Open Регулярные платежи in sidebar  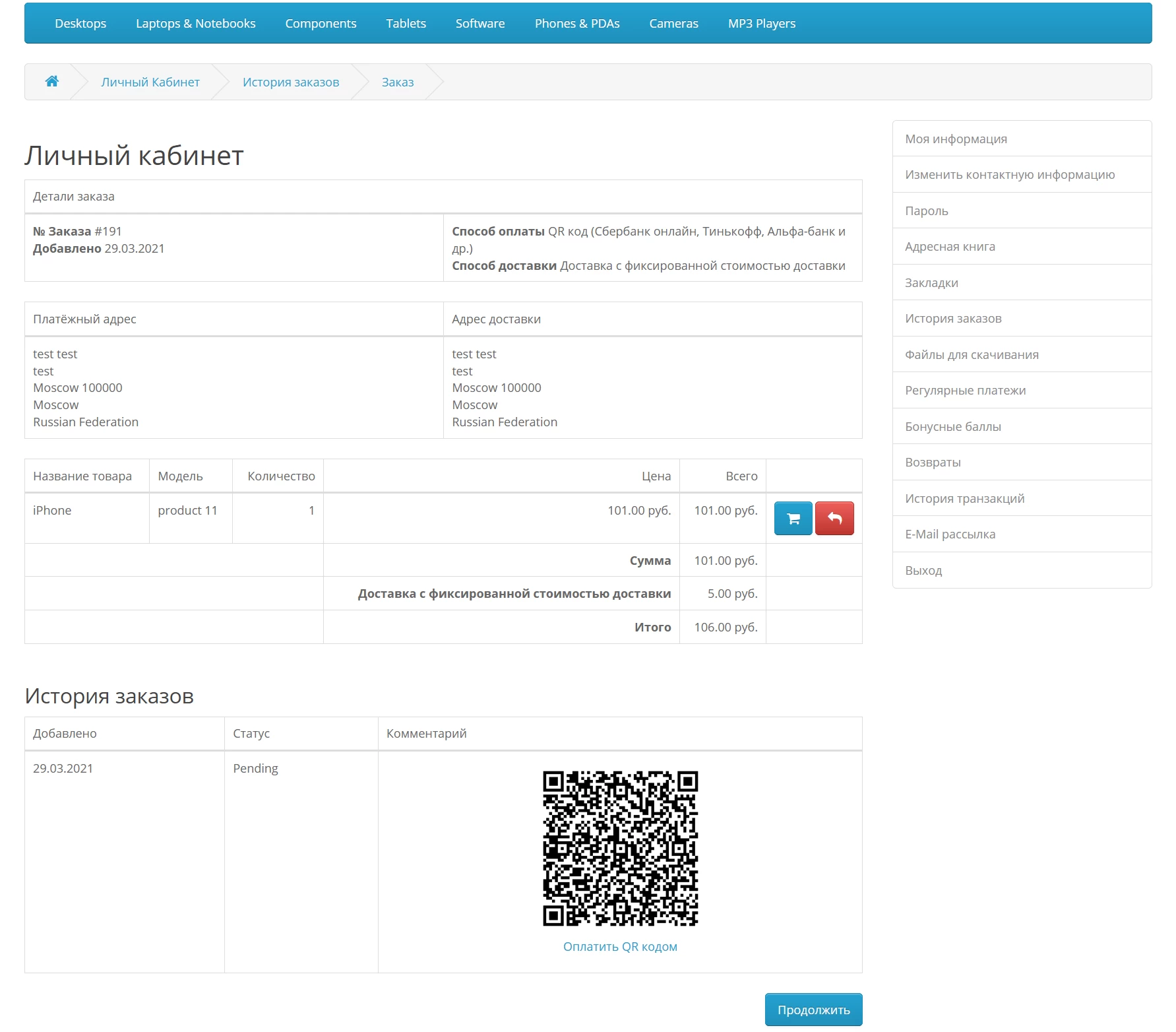1022,391
